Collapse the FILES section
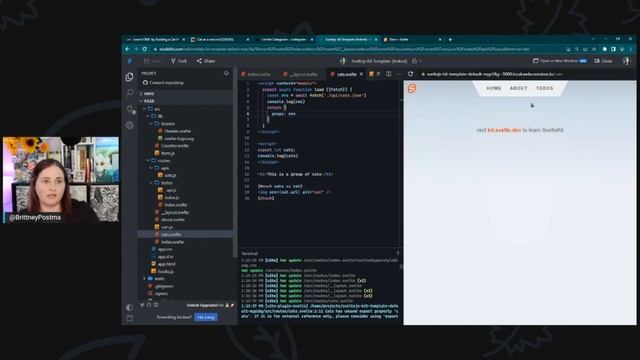 click(x=147, y=101)
